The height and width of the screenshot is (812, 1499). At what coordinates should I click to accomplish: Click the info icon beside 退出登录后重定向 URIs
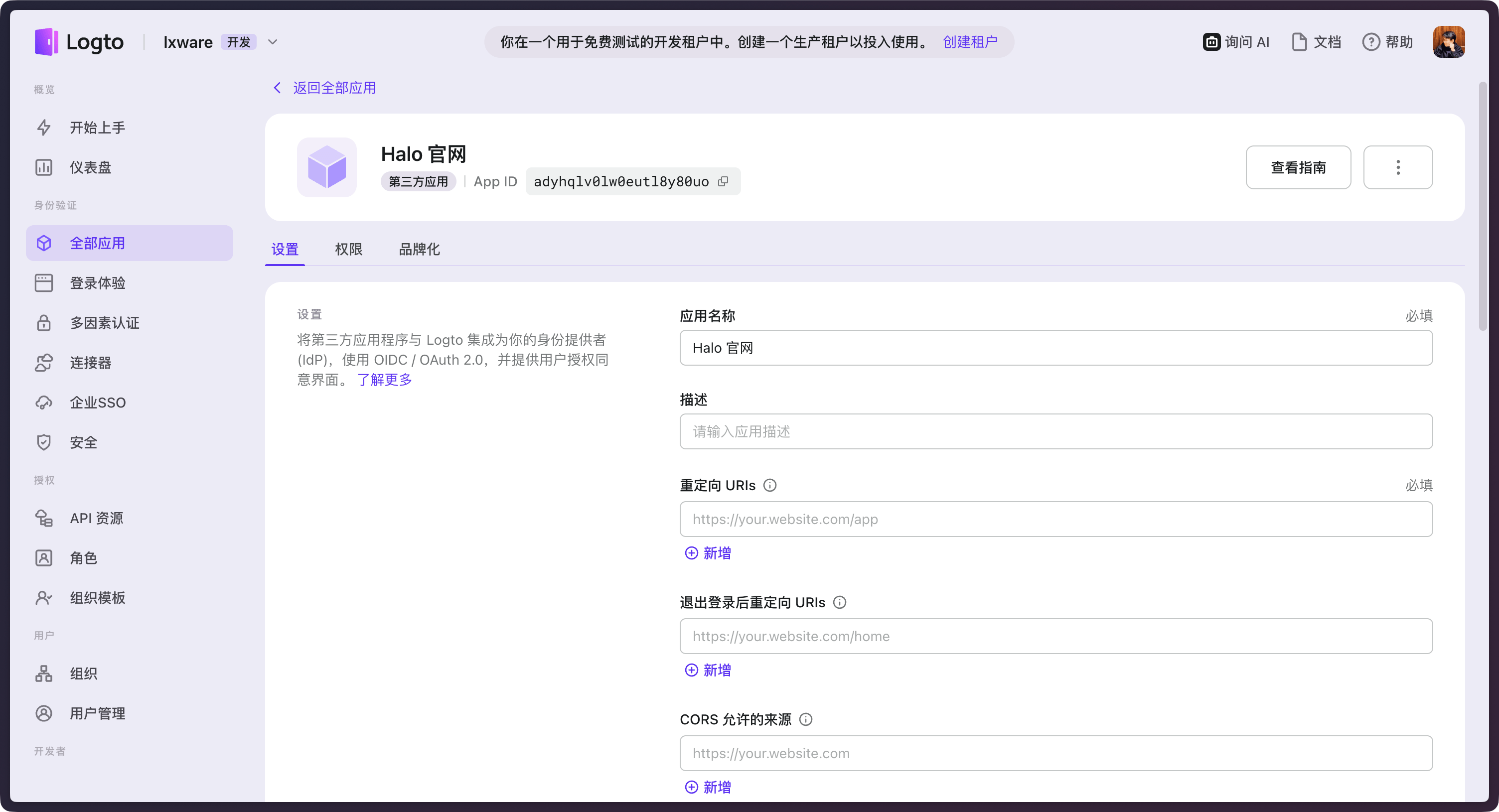[840, 603]
